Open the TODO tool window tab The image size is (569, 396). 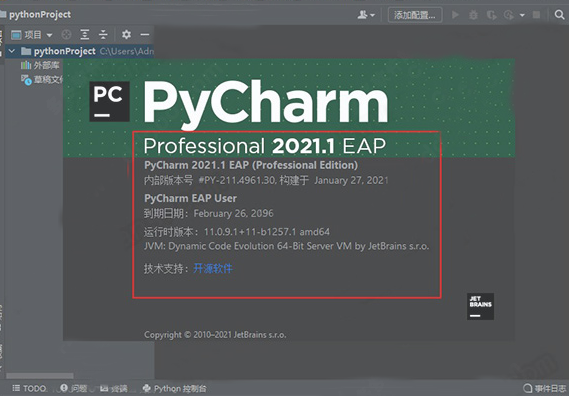[x=29, y=389]
